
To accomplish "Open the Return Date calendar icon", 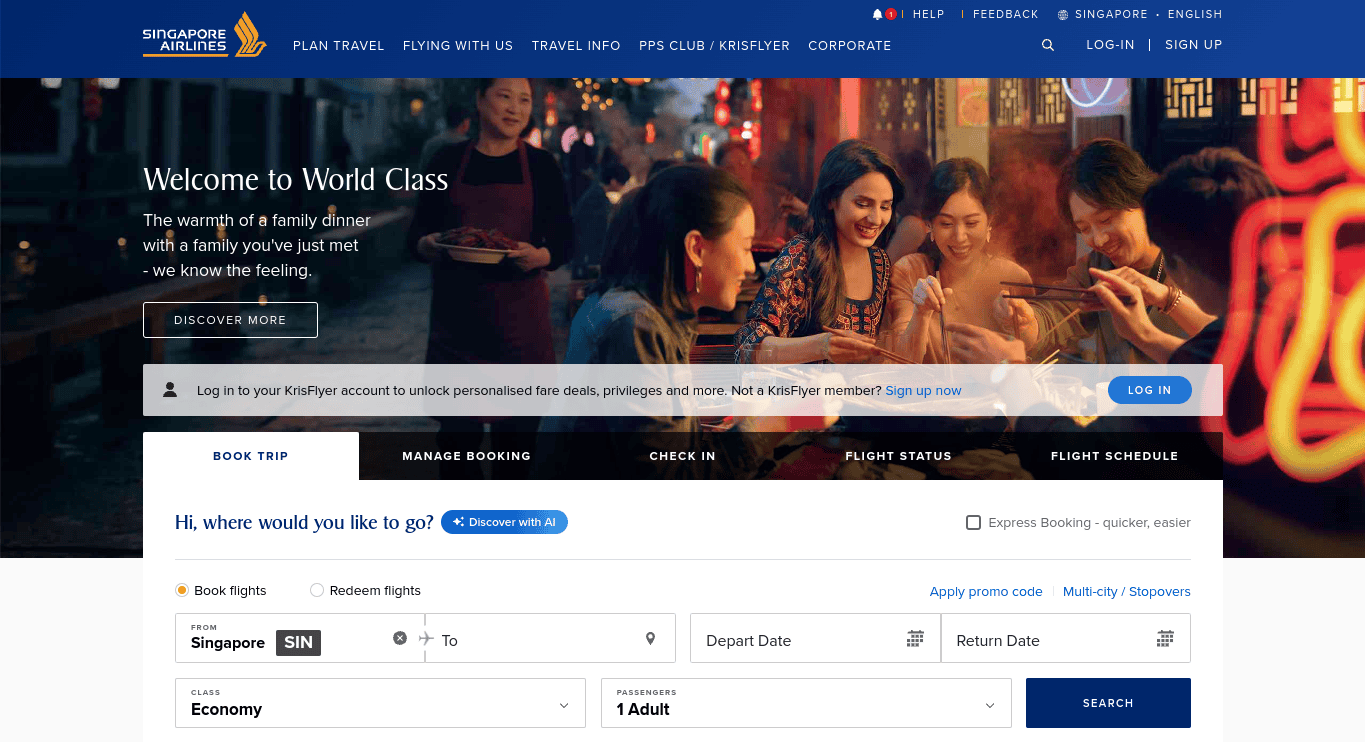I will click(x=1165, y=638).
